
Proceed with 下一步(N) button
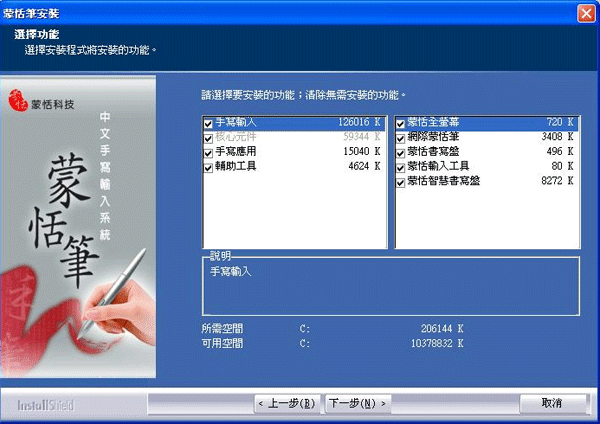[x=358, y=403]
